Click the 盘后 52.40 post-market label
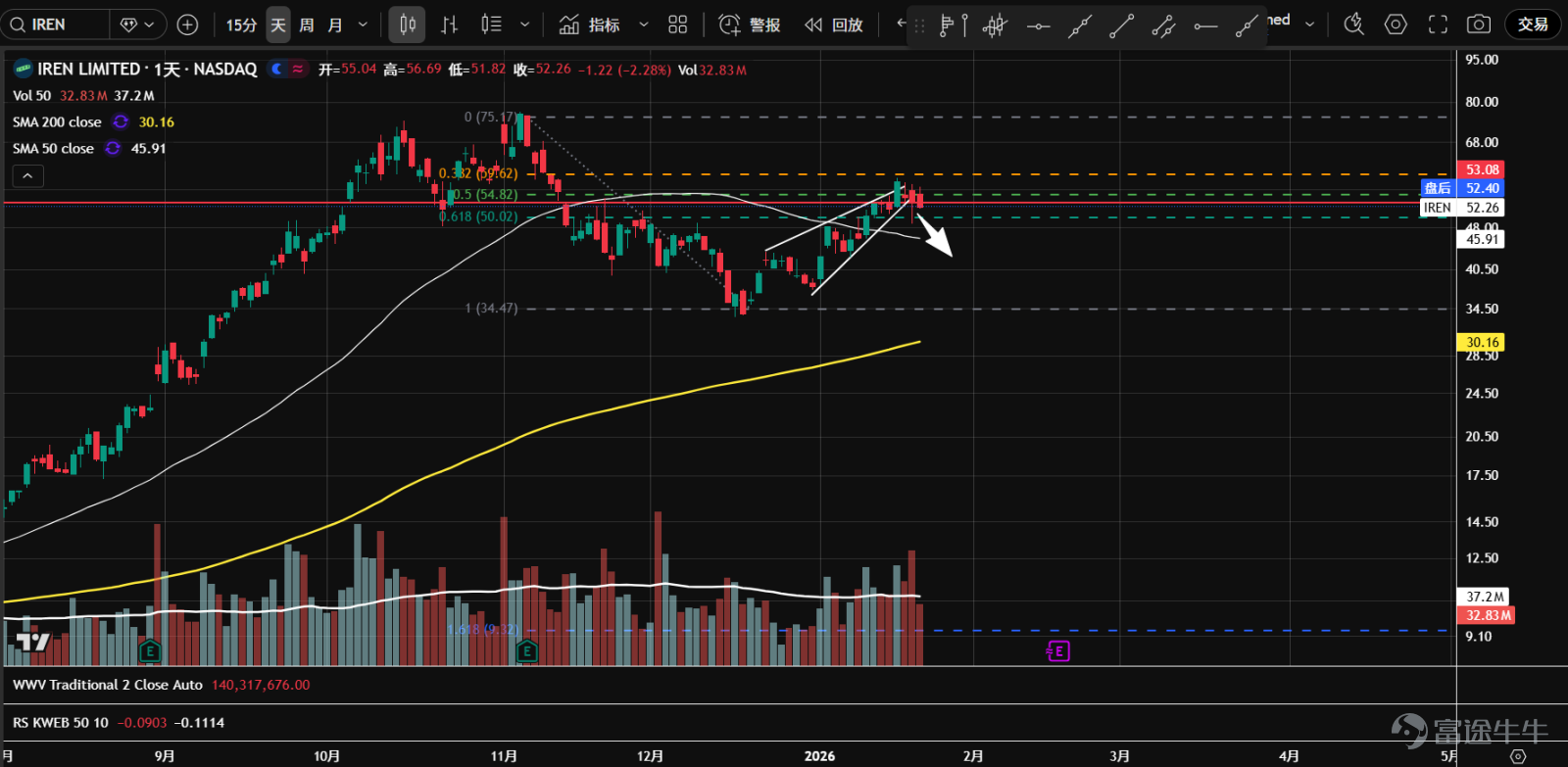This screenshot has height=767, width=1568. pos(1461,188)
